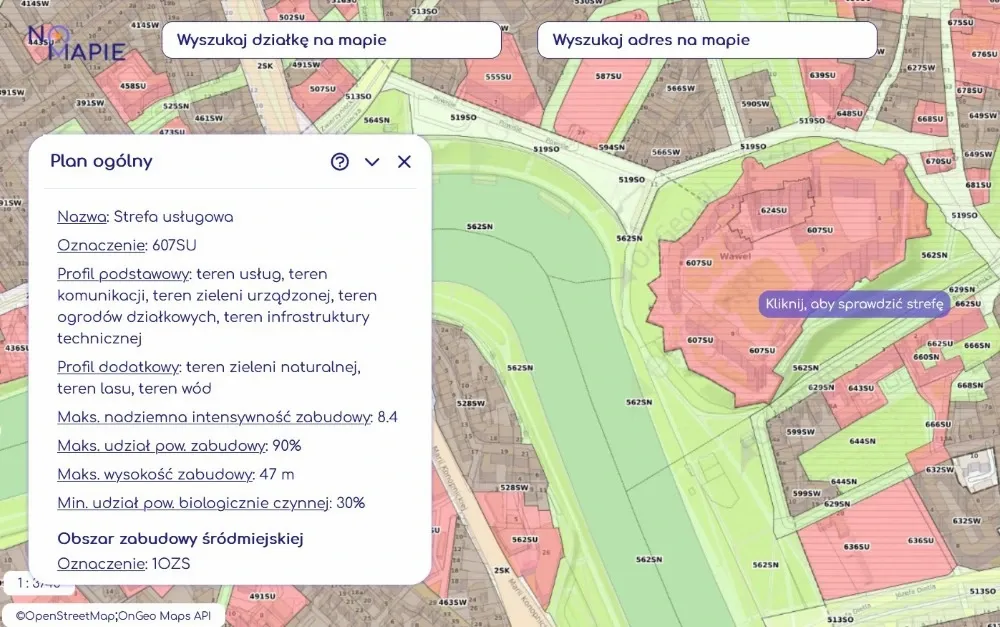Focus the 'Wyszukaj działkę na mapie' search field

point(332,40)
